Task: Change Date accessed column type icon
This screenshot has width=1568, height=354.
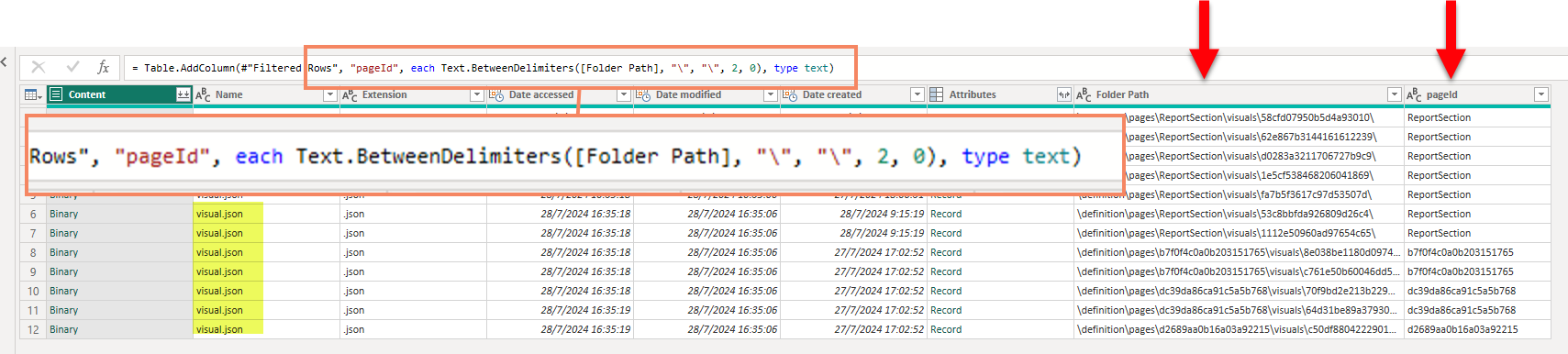Action: (496, 94)
